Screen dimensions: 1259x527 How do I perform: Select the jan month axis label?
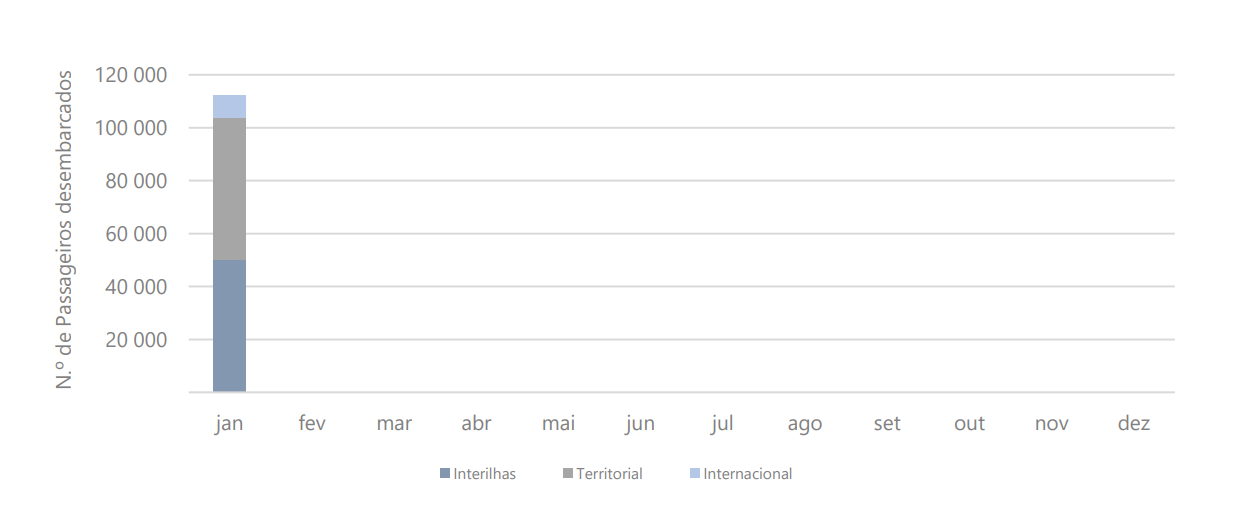(229, 424)
